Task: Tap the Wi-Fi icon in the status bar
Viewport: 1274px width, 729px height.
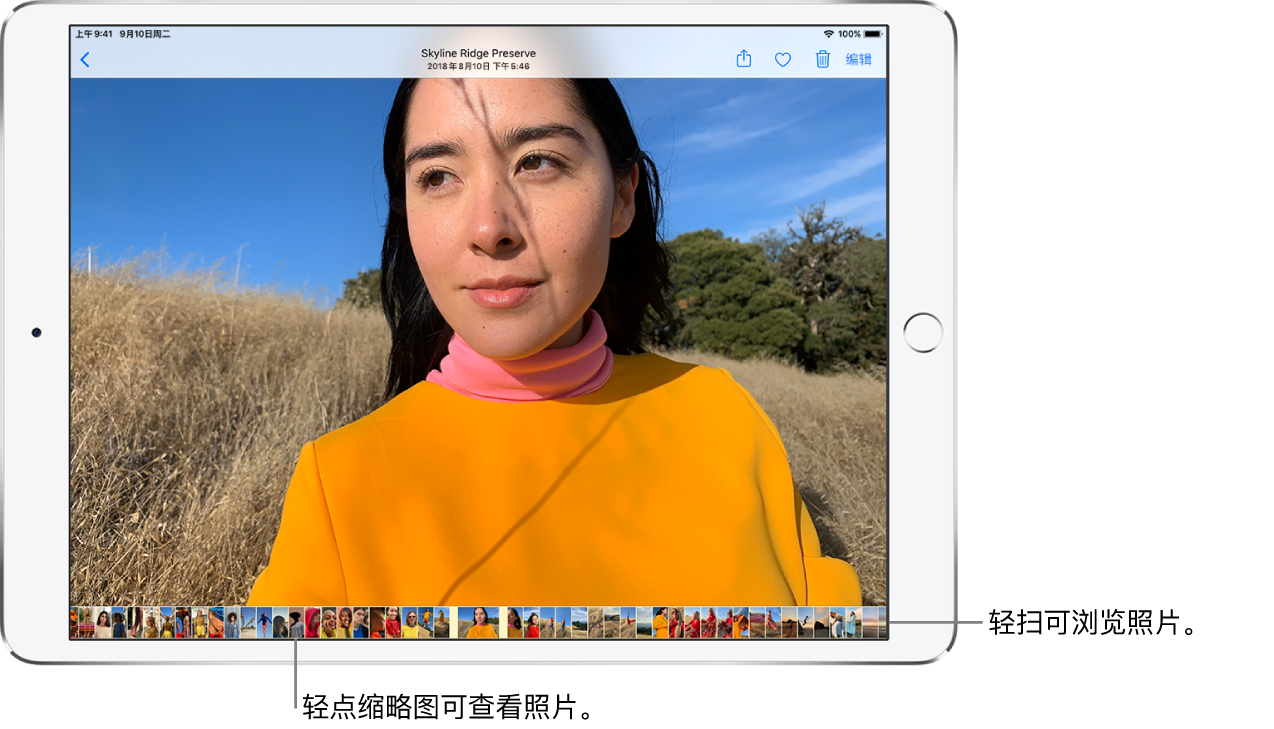Action: click(x=828, y=31)
